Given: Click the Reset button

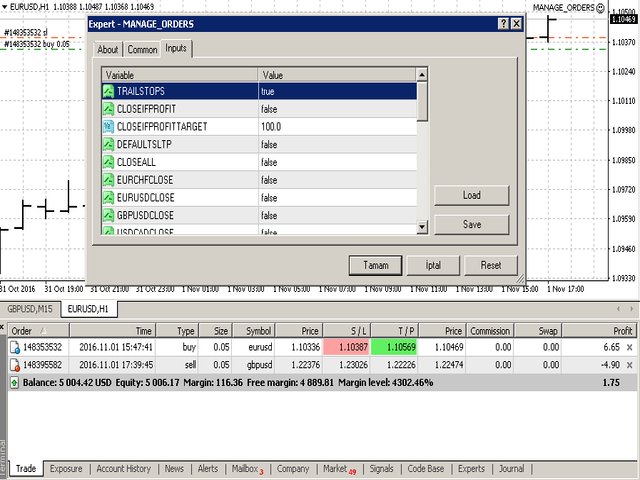Looking at the screenshot, I should coord(491,265).
